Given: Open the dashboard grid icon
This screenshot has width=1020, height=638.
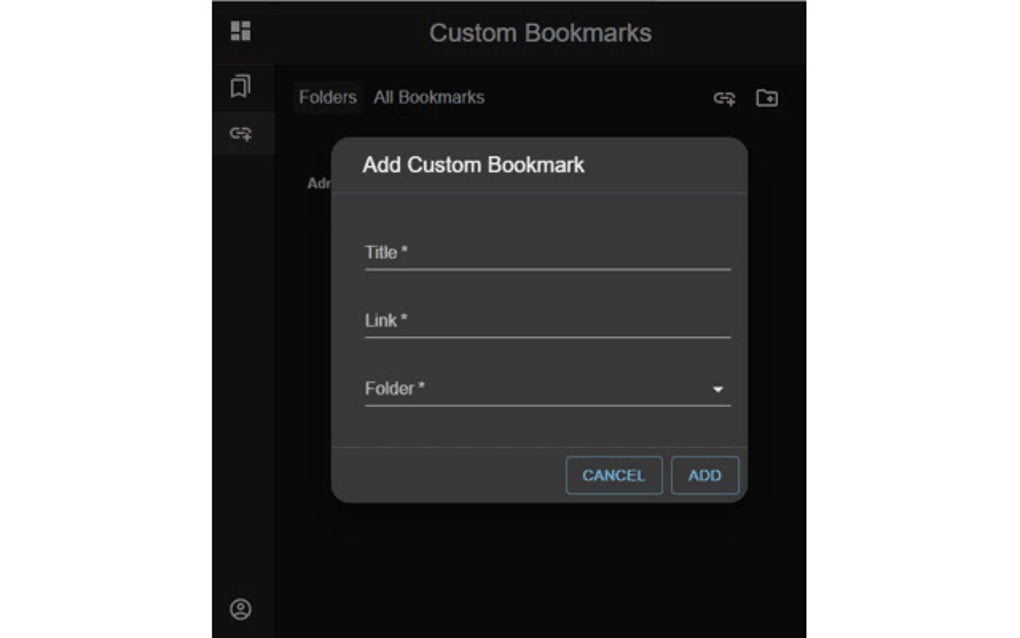Looking at the screenshot, I should 241,31.
